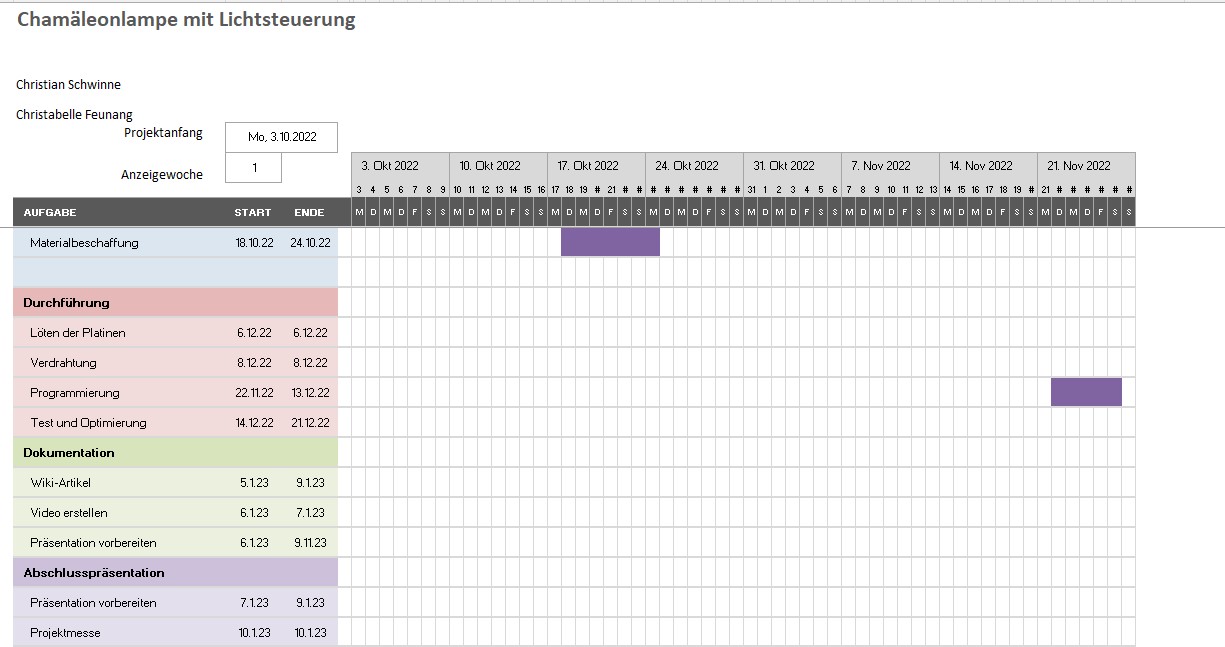Select the Löten der Platinen task cell

[x=78, y=333]
